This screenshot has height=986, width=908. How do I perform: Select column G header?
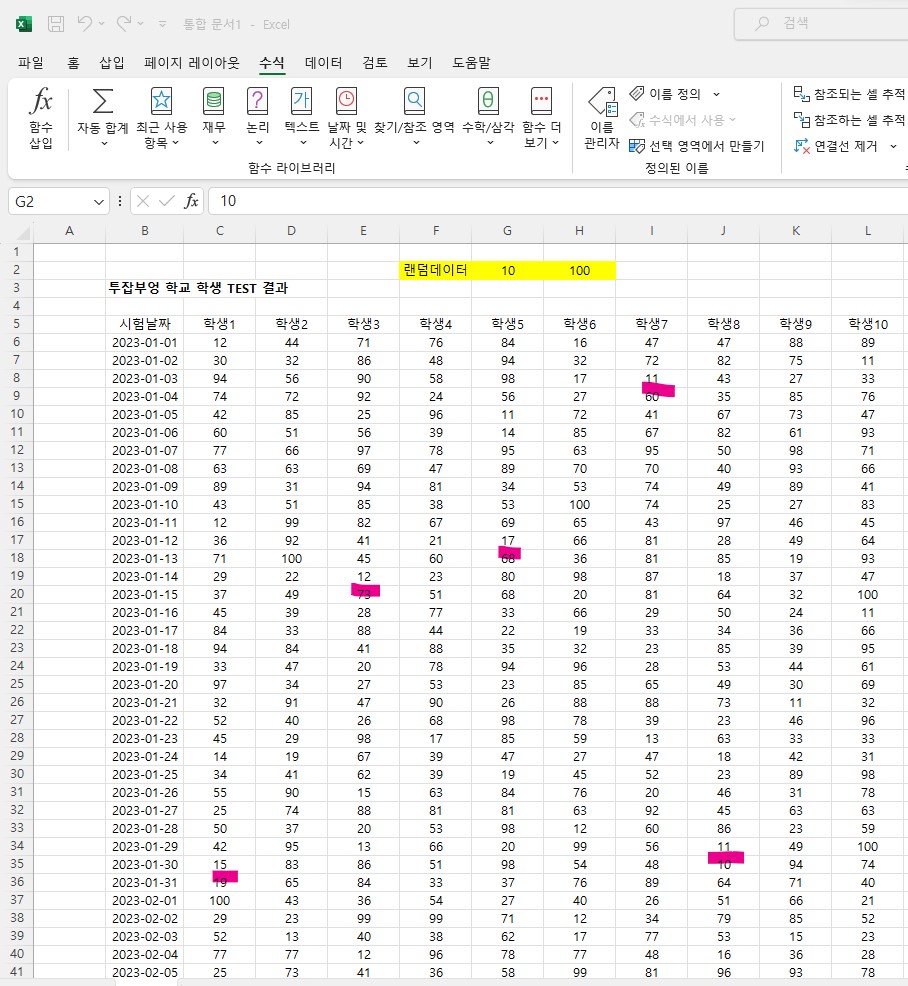[507, 231]
